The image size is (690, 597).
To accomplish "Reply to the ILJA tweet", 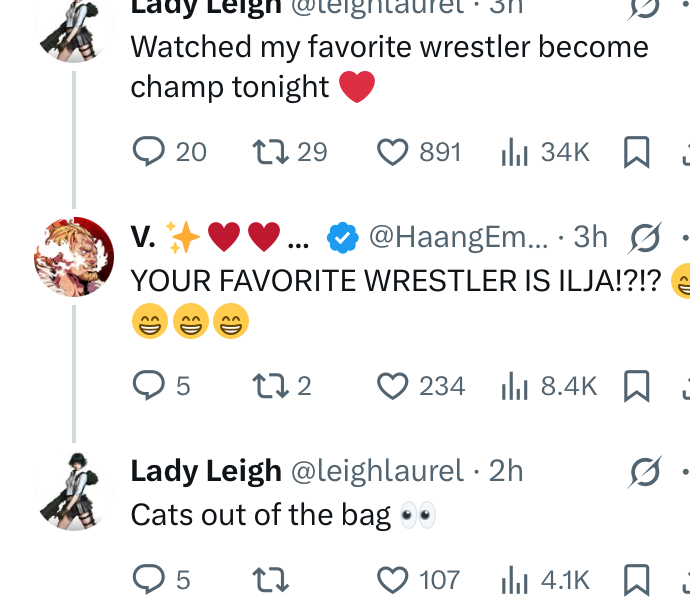I will pos(149,385).
